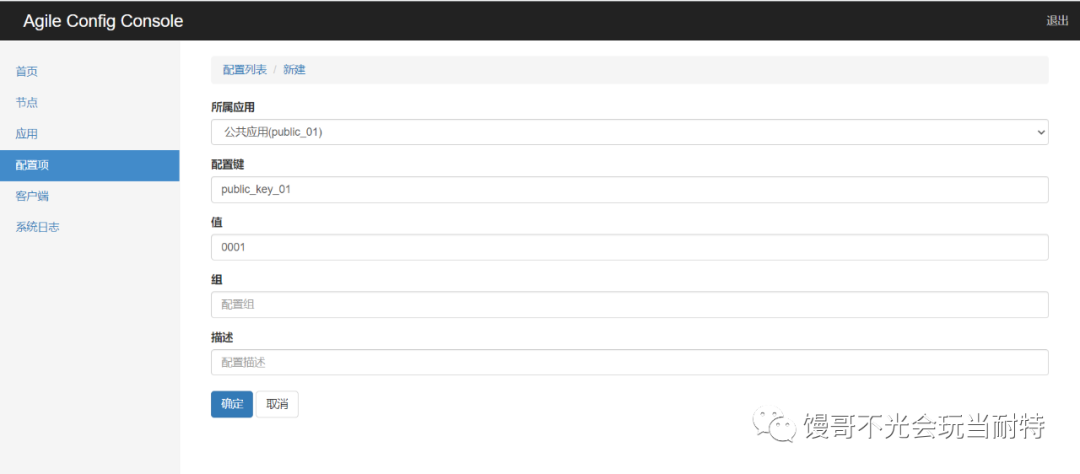Click the Agile Config Console title
Image resolution: width=1080 pixels, height=474 pixels.
103,21
